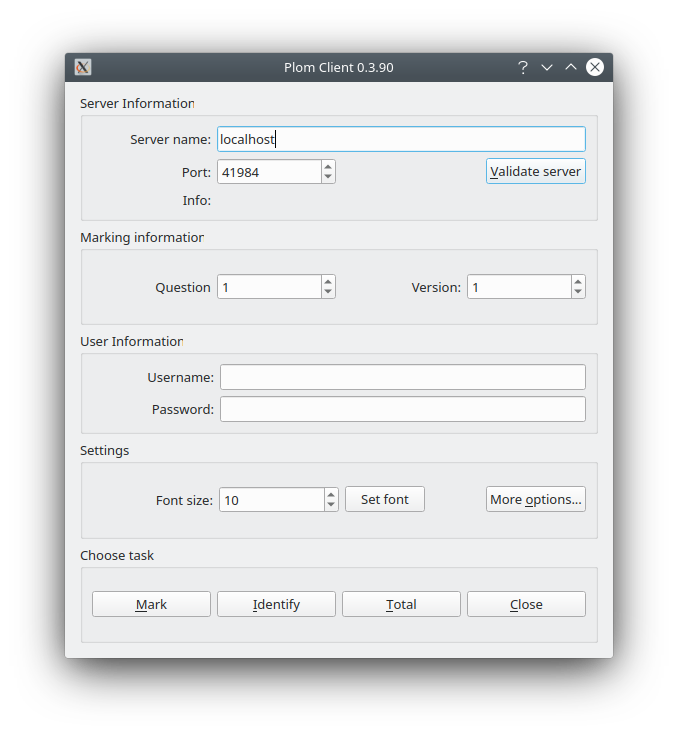Start the Total task
The image size is (678, 735).
click(x=401, y=604)
